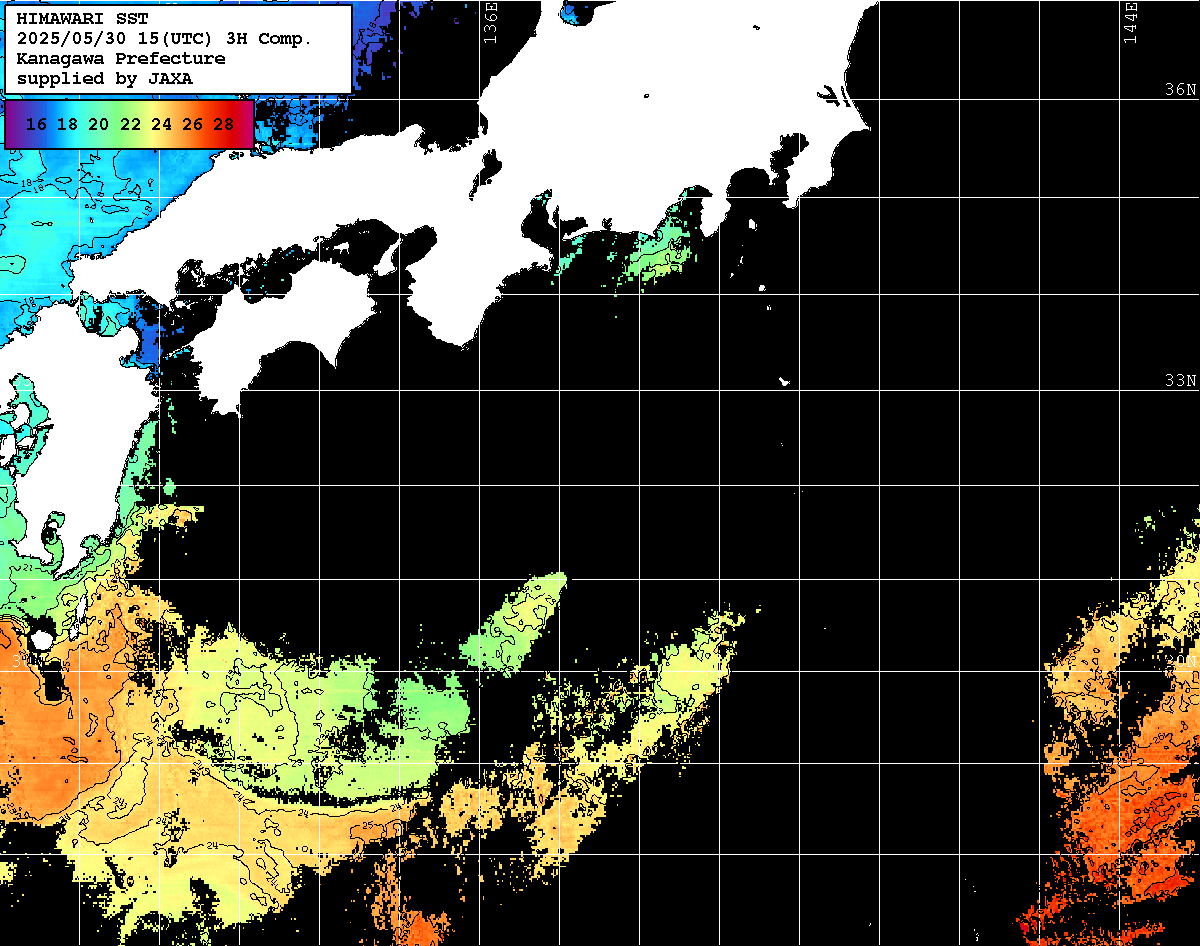Select the "36N" latitude label
Screen dimensions: 1200x946
[x=1180, y=89]
